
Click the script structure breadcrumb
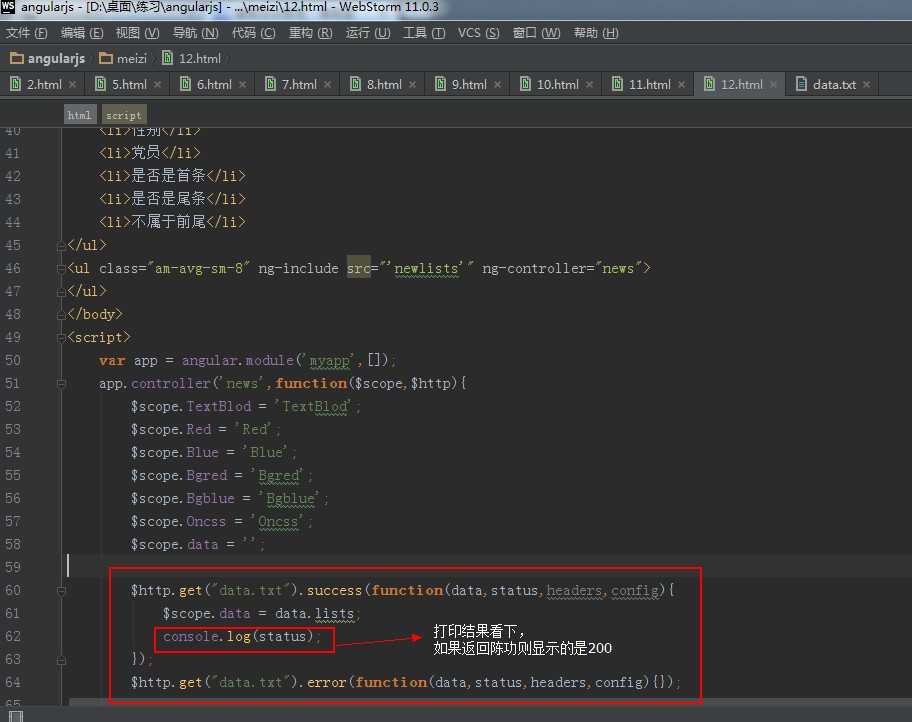[124, 115]
